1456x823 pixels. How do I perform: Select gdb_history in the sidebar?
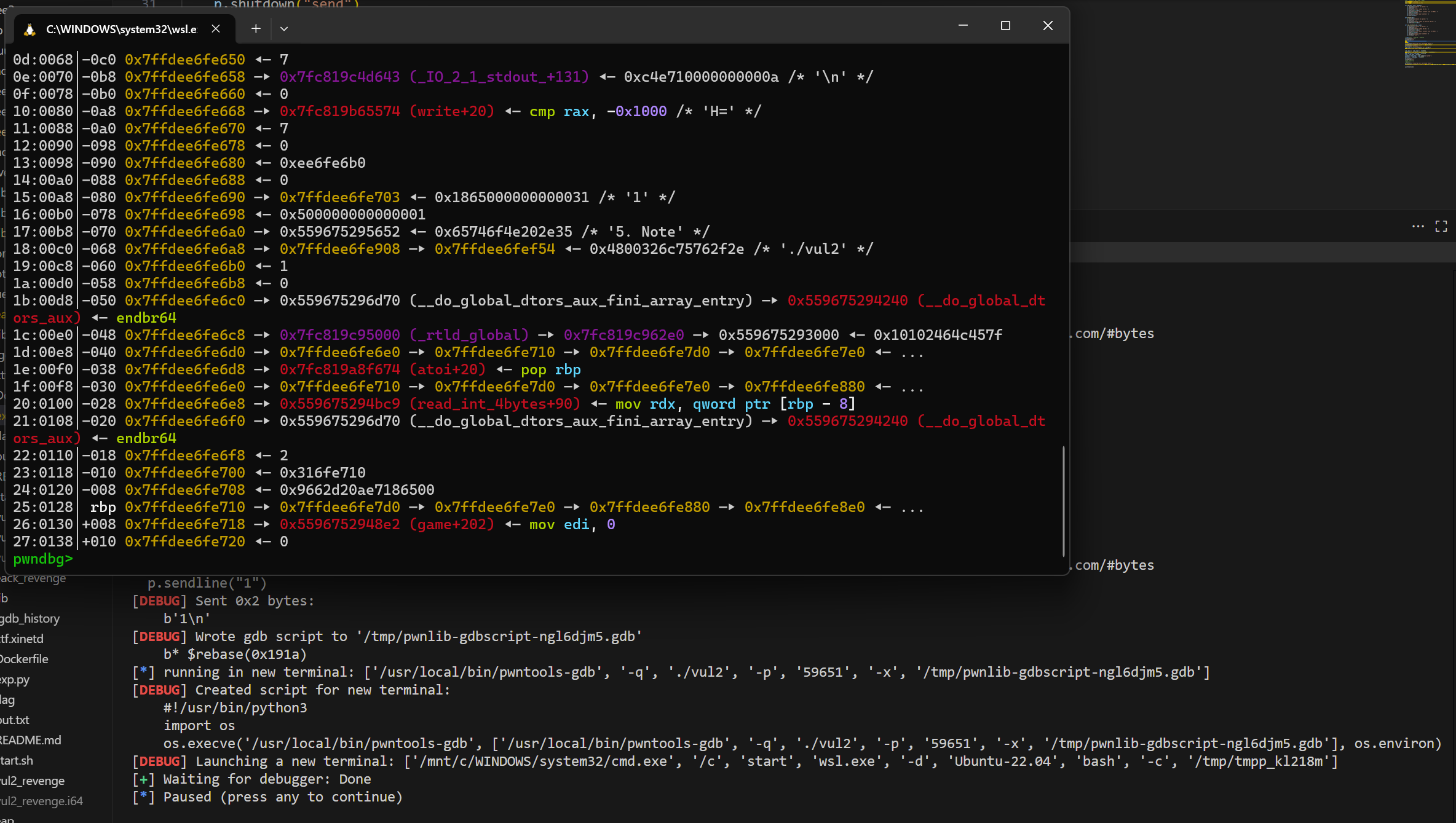[x=31, y=618]
